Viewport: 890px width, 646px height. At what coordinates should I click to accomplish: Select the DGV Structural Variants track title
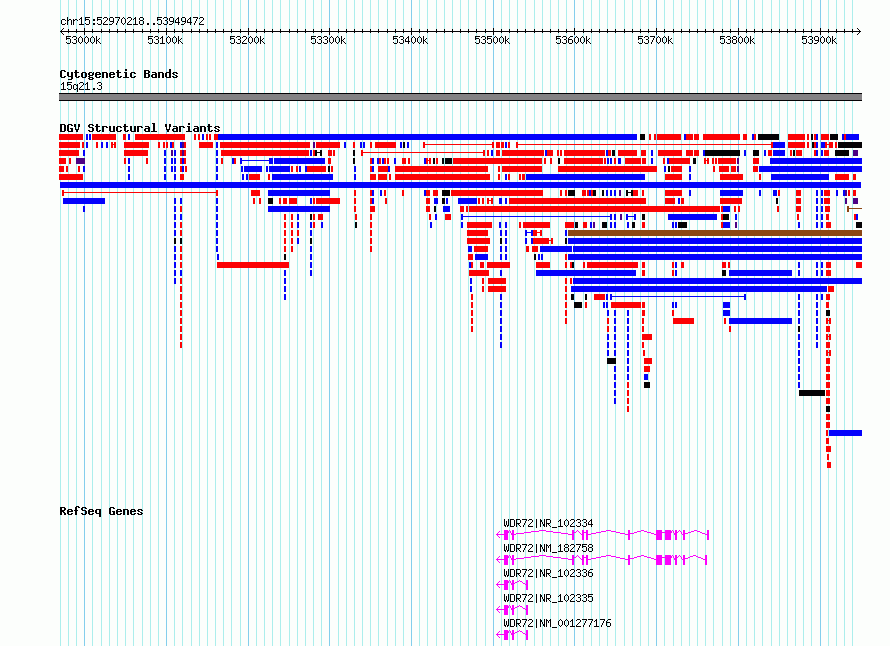pyautogui.click(x=140, y=128)
